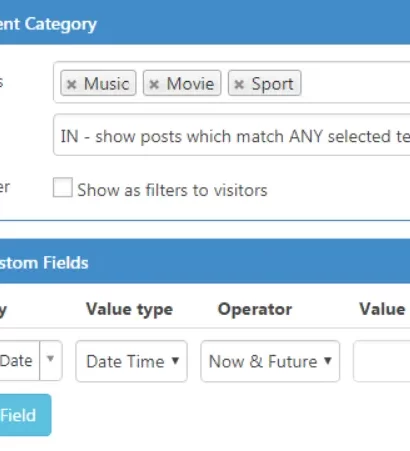Open the Date Time value type dropdown
This screenshot has height=451, width=410.
132,361
